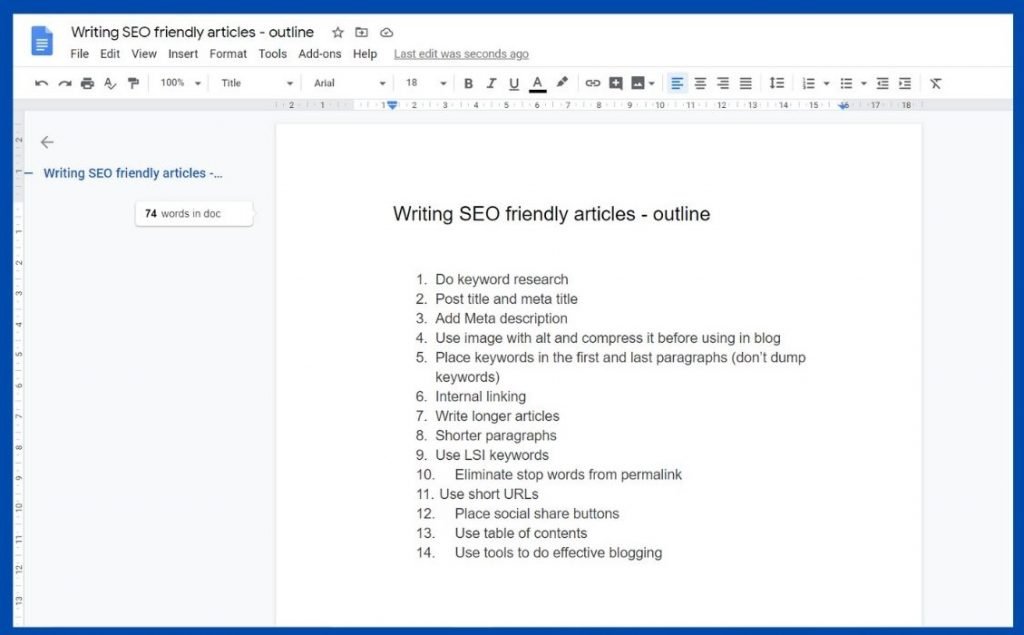
Task: Open the View menu
Action: click(144, 54)
